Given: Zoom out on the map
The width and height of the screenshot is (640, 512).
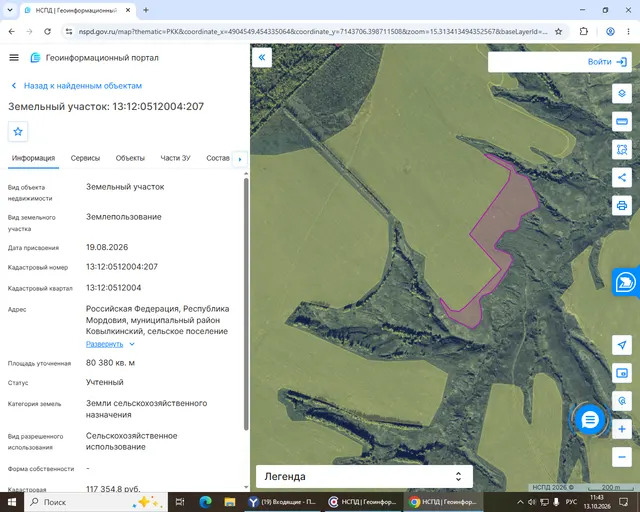Looking at the screenshot, I should [x=622, y=457].
